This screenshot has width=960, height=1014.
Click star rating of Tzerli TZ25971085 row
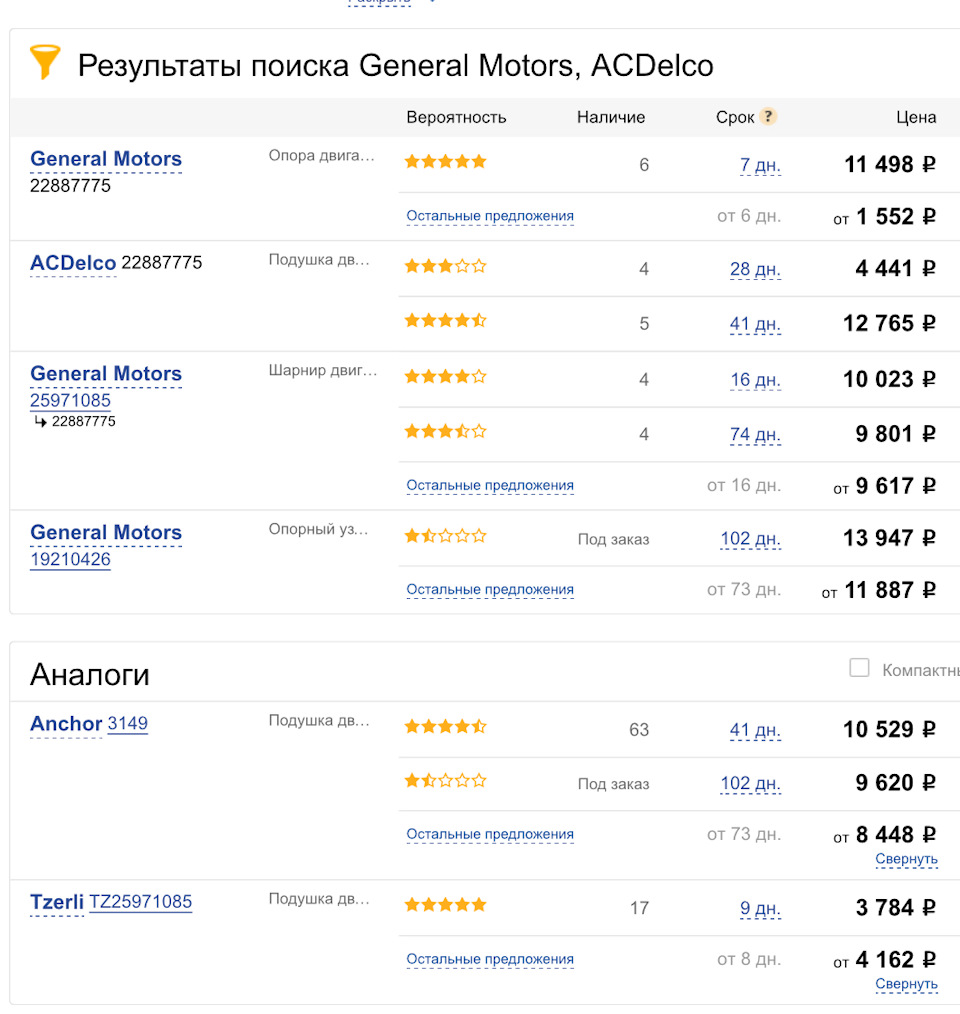coord(445,905)
